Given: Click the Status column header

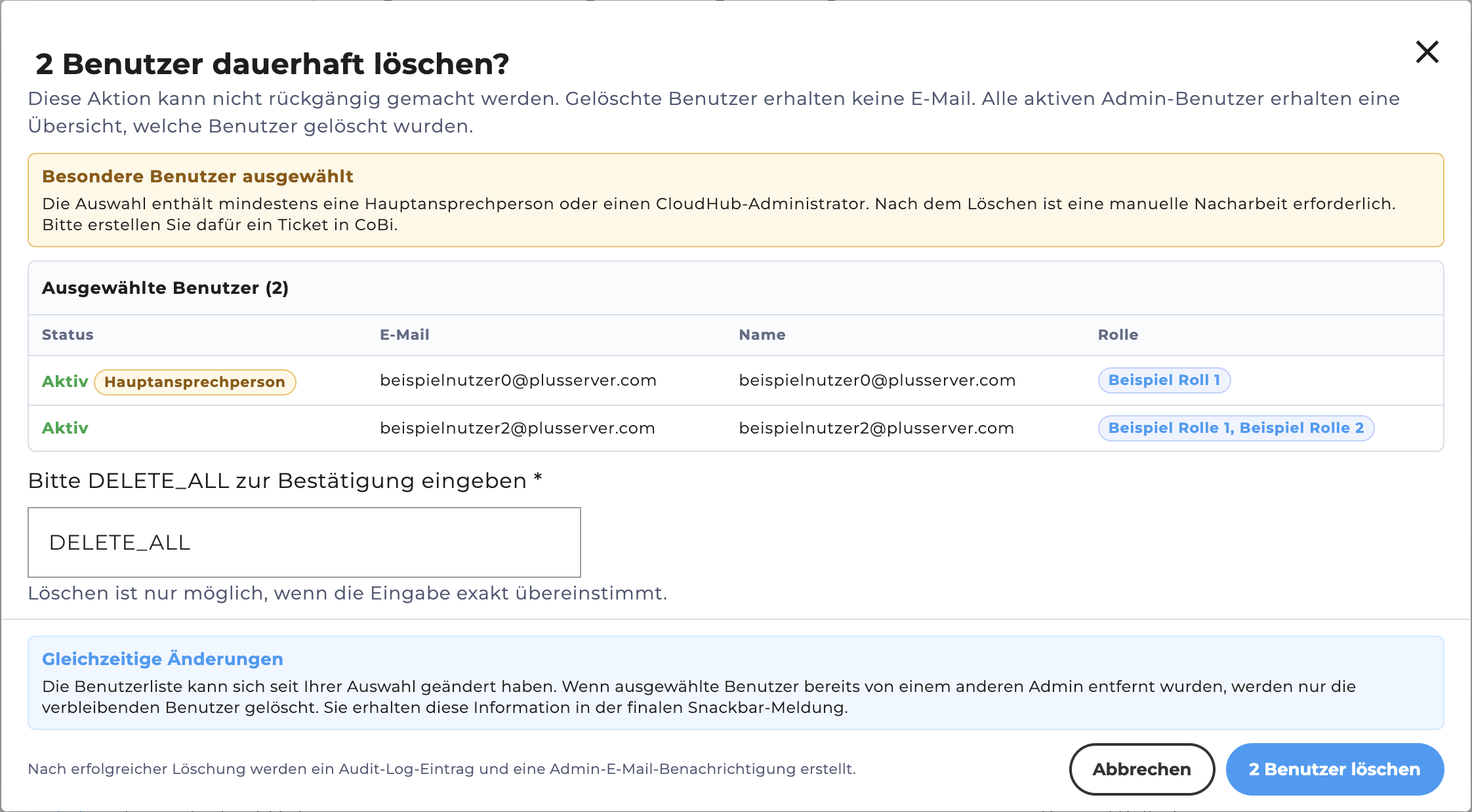Looking at the screenshot, I should pos(68,335).
